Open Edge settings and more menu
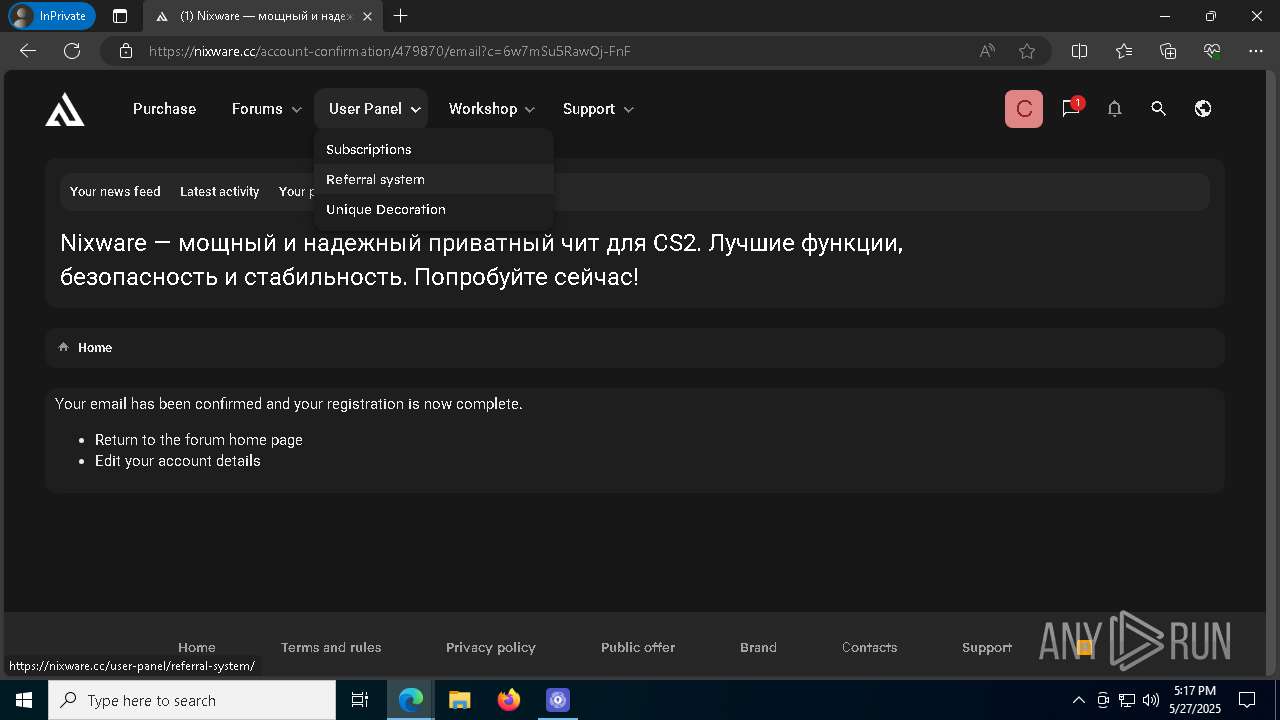 pyautogui.click(x=1256, y=51)
